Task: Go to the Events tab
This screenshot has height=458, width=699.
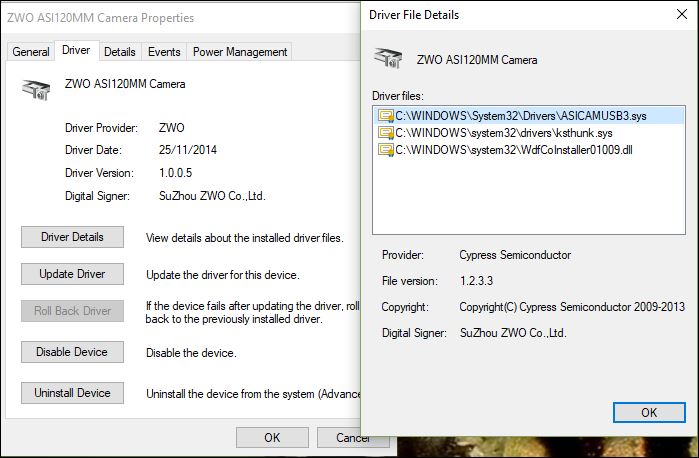Action: (164, 52)
